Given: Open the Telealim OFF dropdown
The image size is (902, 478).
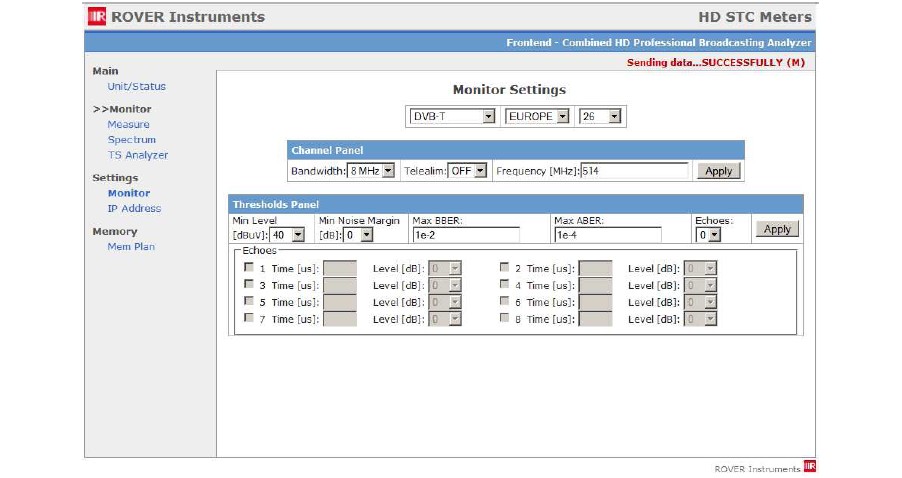Looking at the screenshot, I should (467, 171).
